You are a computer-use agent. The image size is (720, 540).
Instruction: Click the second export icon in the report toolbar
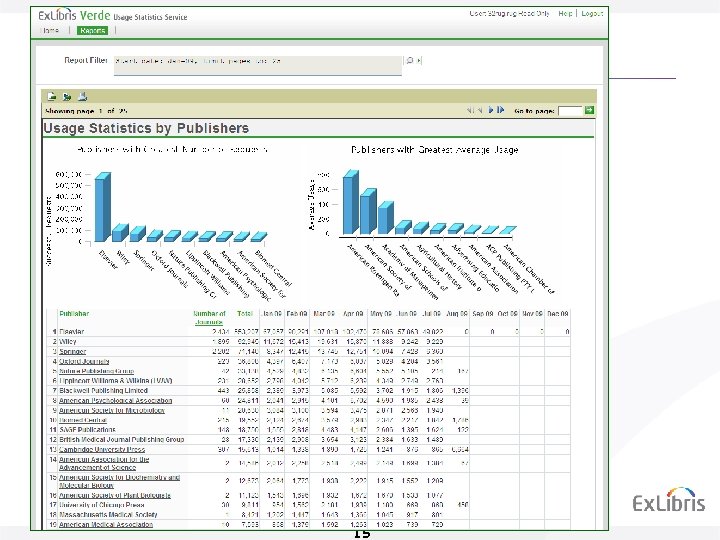pos(67,96)
